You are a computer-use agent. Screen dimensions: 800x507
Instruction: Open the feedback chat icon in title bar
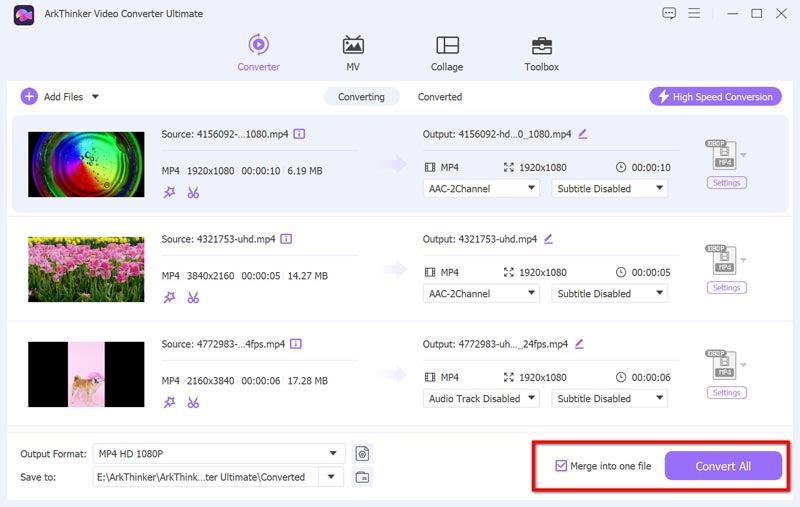[x=669, y=13]
